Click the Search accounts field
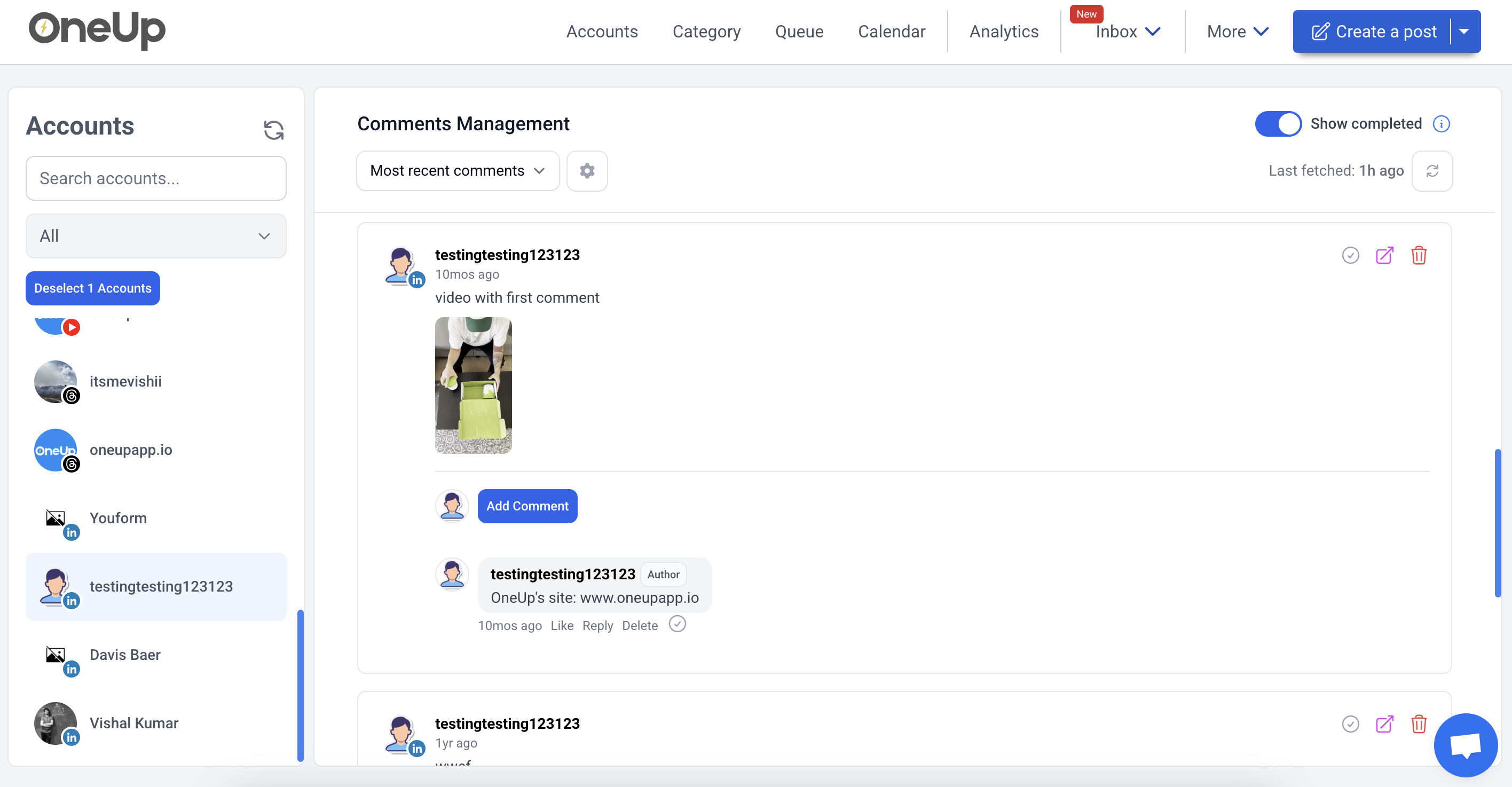This screenshot has width=1512, height=787. point(155,178)
